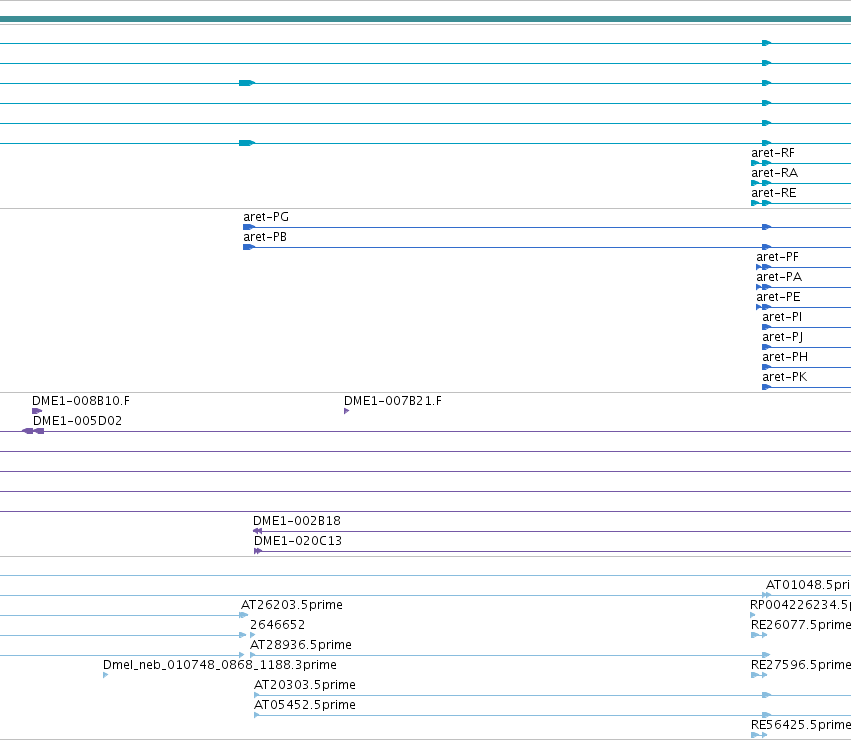Viewport: 851px width, 740px height.
Task: Click the aret-PG protein label
Action: coord(265,217)
